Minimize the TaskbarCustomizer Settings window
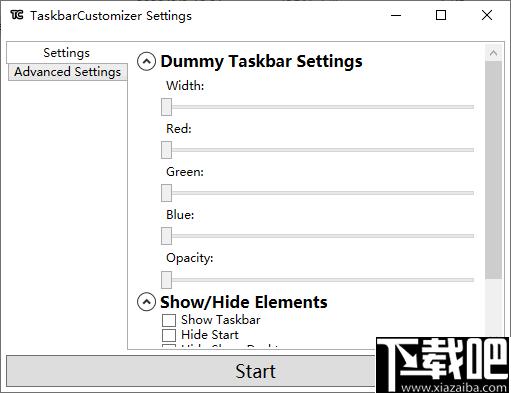The height and width of the screenshot is (393, 511). (396, 15)
